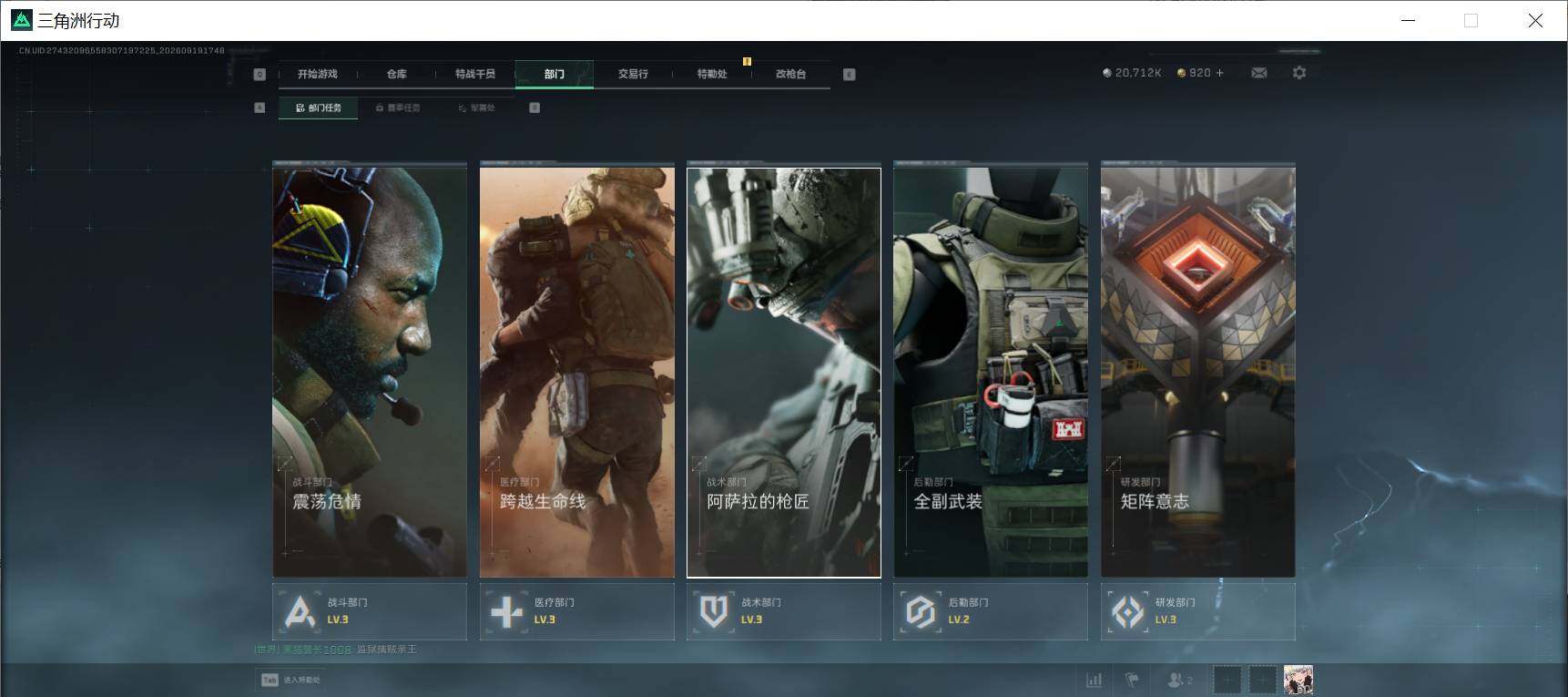Click the plus to add gold currency
Image resolution: width=1568 pixels, height=697 pixels.
pos(1219,73)
